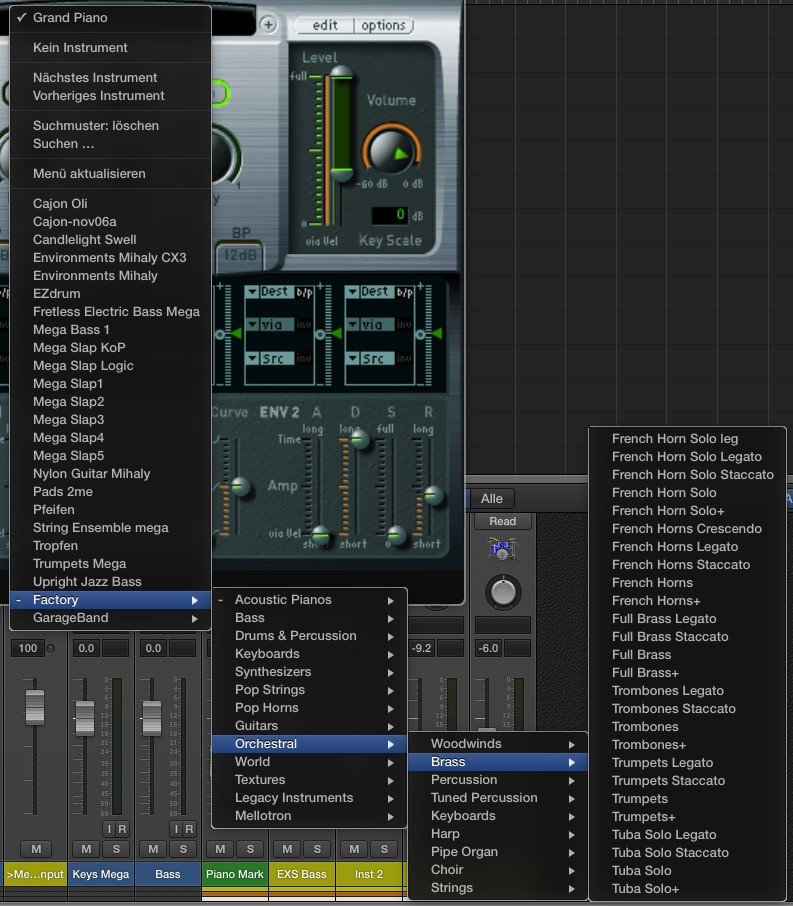Select Nylon Guitar Mihaly instrument

(110, 473)
